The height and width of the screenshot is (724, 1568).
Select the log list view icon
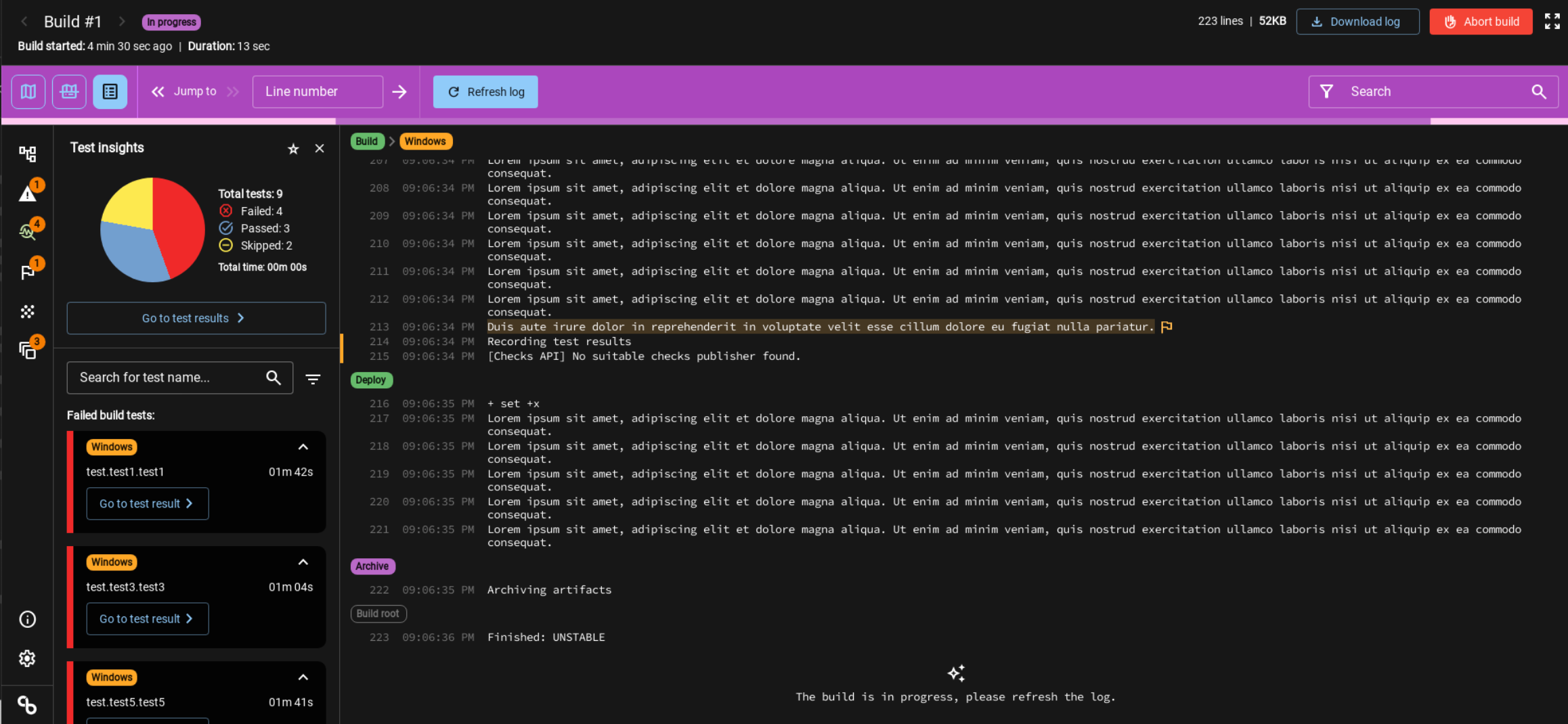(x=110, y=91)
